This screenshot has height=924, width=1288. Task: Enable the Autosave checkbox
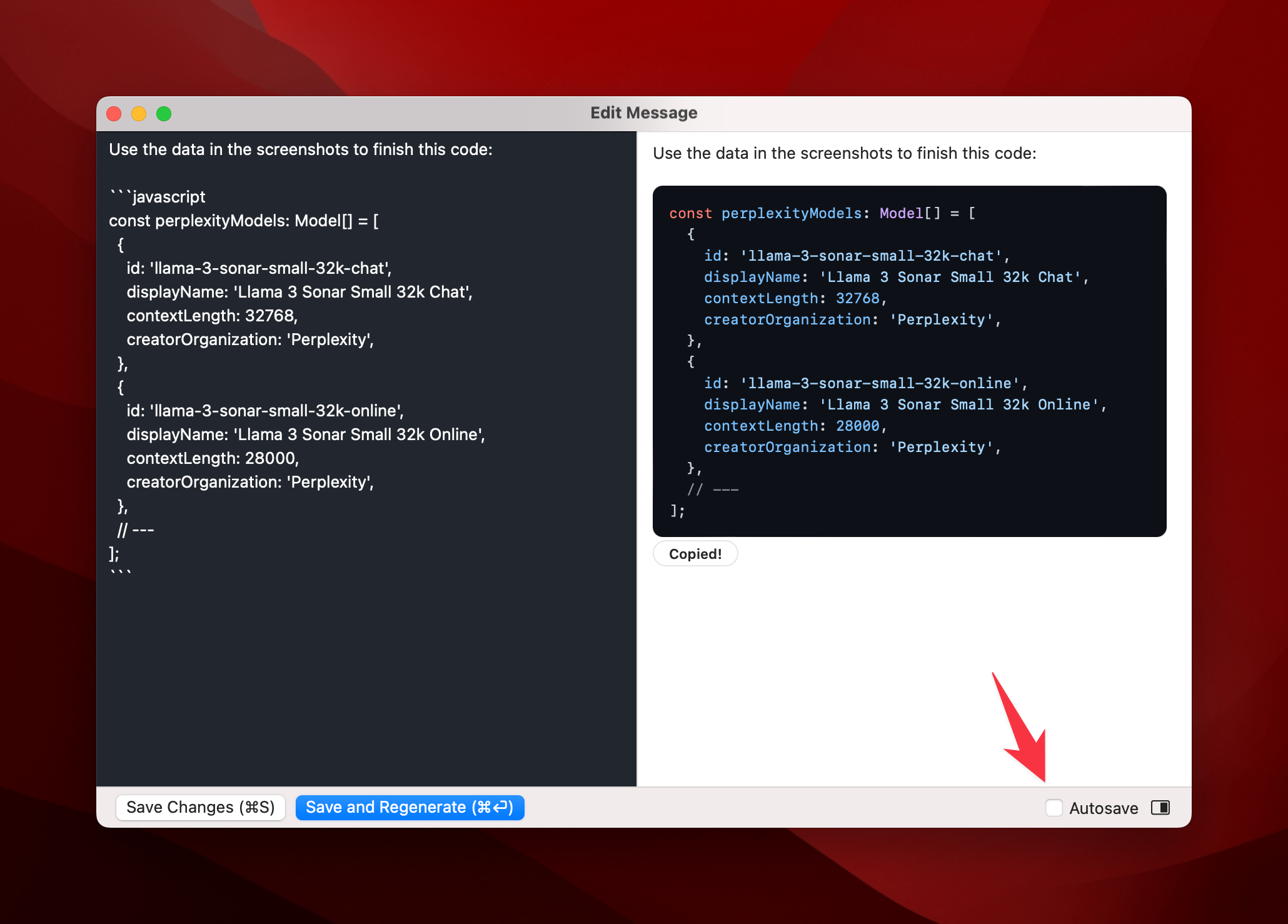coord(1054,808)
